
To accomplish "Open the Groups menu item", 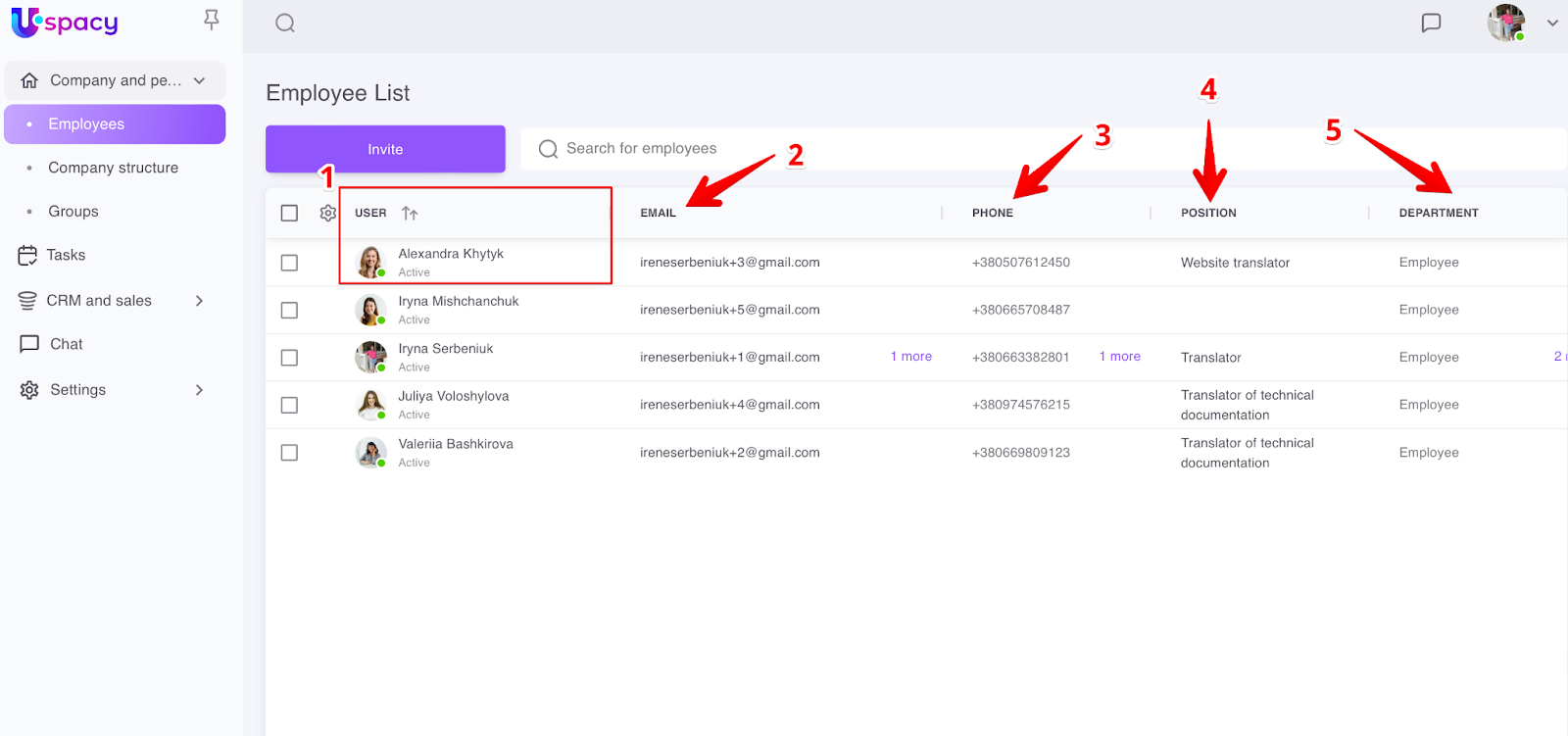I will (x=73, y=212).
